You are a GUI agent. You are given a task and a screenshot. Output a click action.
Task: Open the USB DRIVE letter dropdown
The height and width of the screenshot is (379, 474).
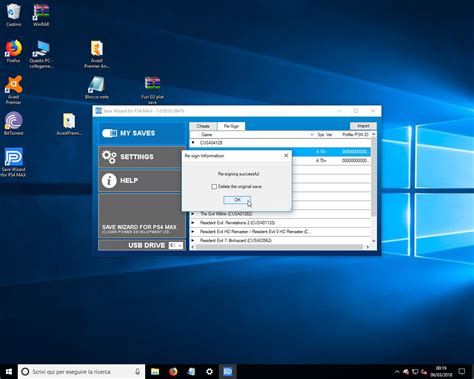point(176,246)
